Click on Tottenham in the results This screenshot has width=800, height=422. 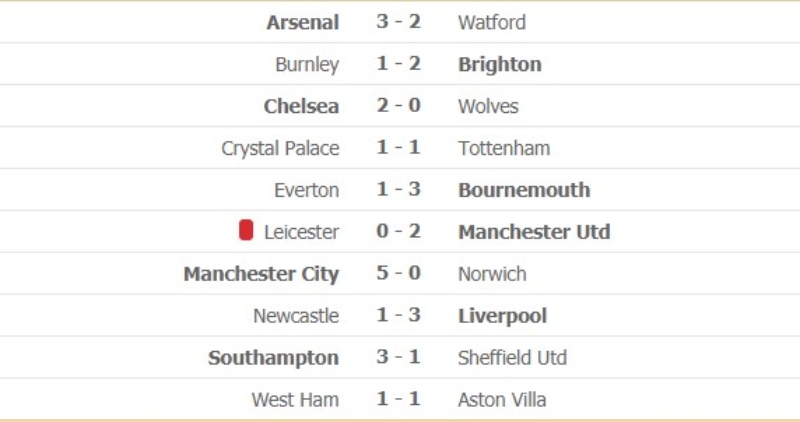[504, 148]
